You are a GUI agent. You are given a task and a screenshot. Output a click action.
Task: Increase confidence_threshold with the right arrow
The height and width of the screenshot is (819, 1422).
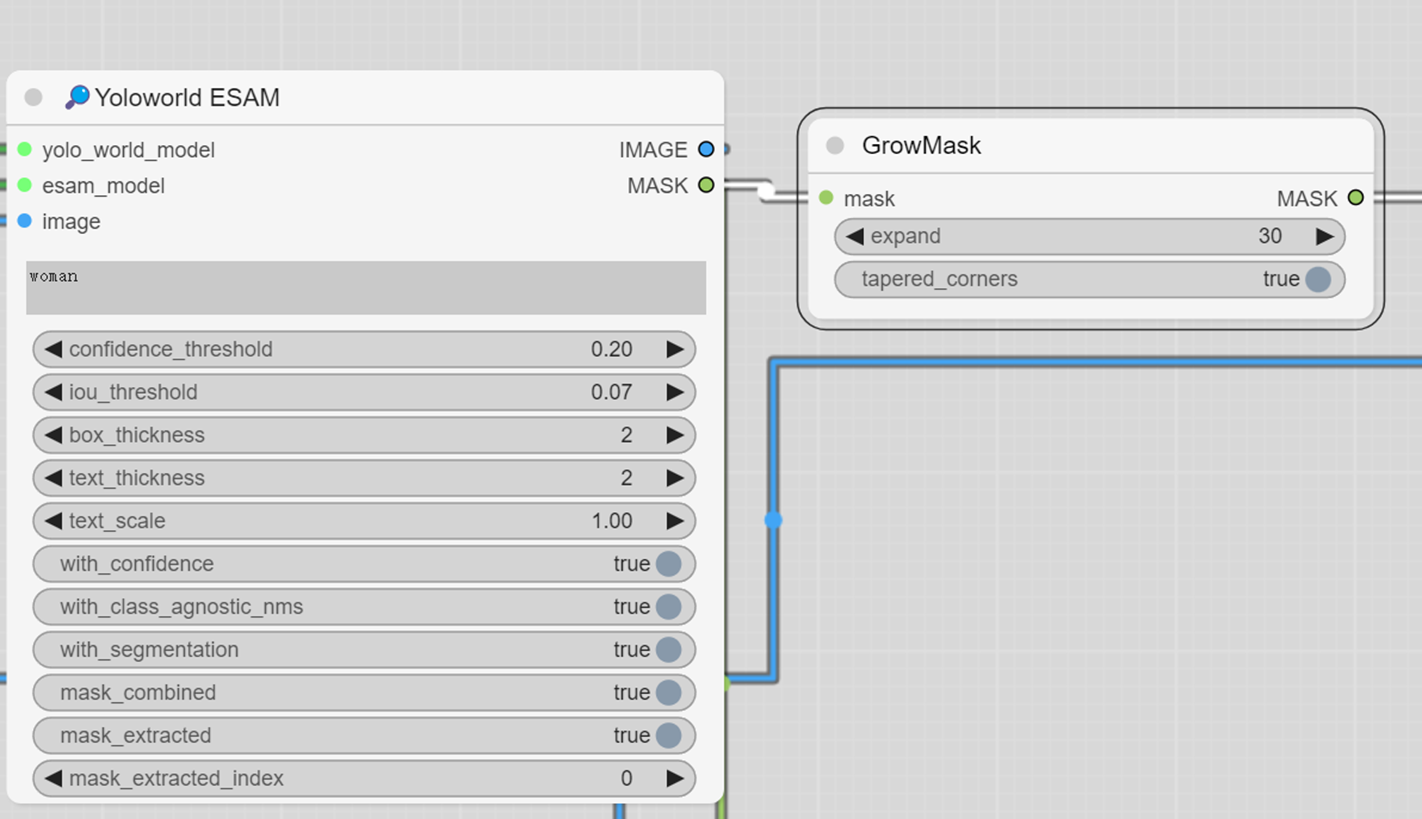pyautogui.click(x=675, y=349)
